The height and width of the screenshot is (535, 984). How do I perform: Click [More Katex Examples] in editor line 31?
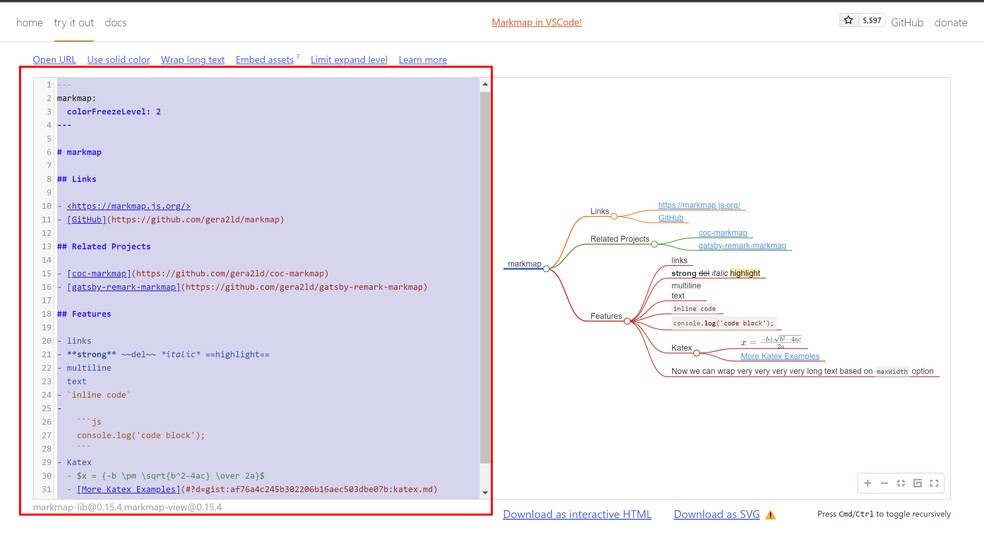129,489
